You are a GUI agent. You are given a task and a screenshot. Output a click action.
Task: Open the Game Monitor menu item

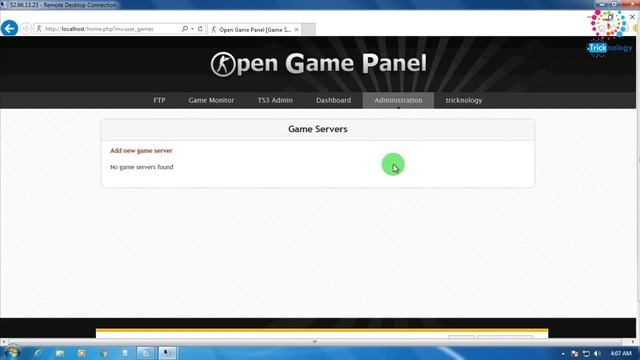pyautogui.click(x=211, y=100)
